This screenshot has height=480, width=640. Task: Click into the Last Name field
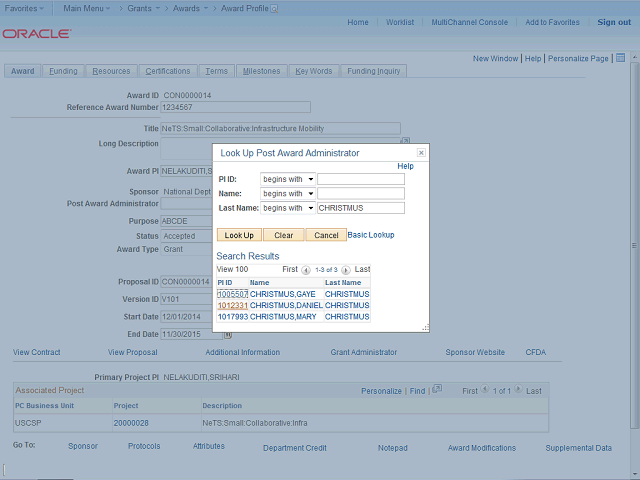[x=360, y=208]
